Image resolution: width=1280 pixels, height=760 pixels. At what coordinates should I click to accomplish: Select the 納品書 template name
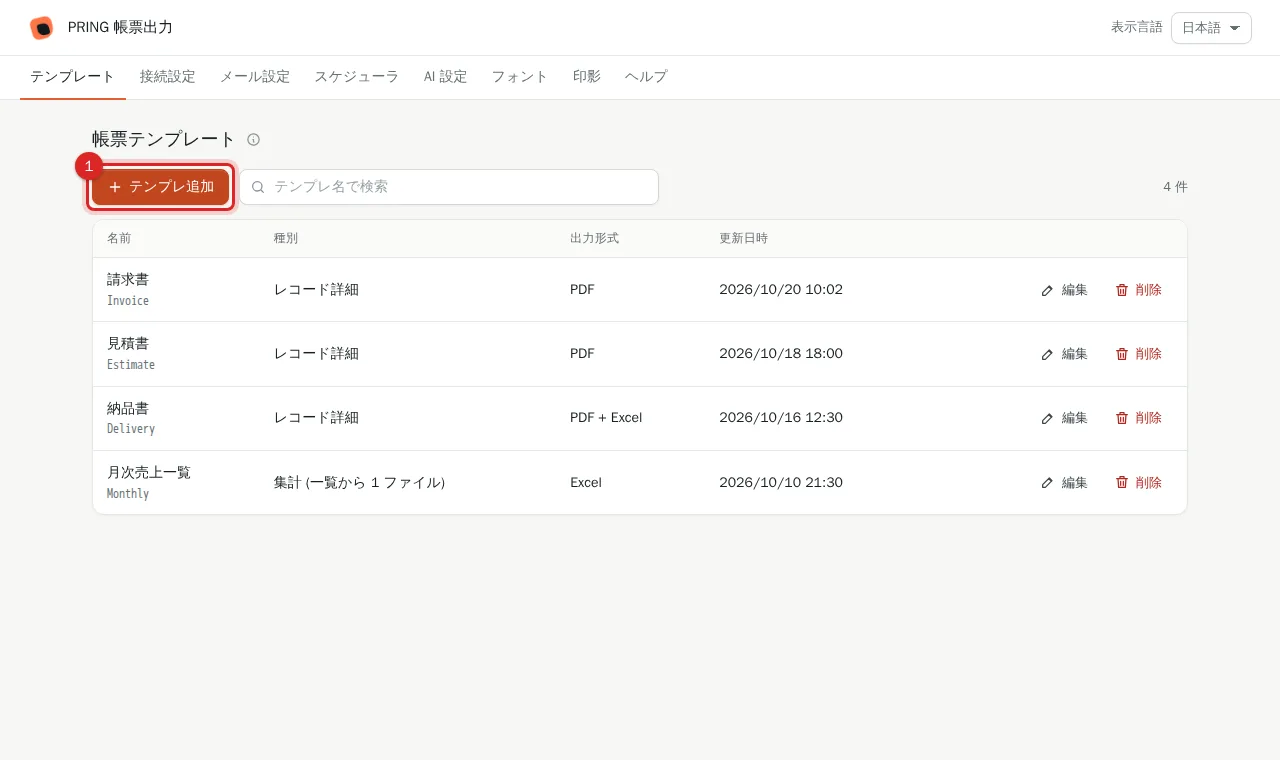point(128,408)
